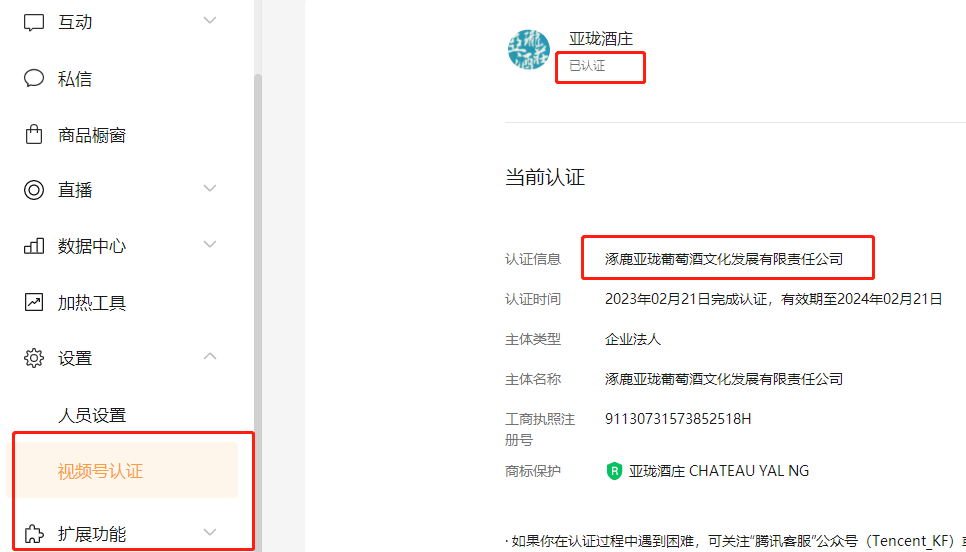Screen dimensions: 966x552
Task: Expand the 数据中心 menu chevron
Action: click(x=210, y=244)
